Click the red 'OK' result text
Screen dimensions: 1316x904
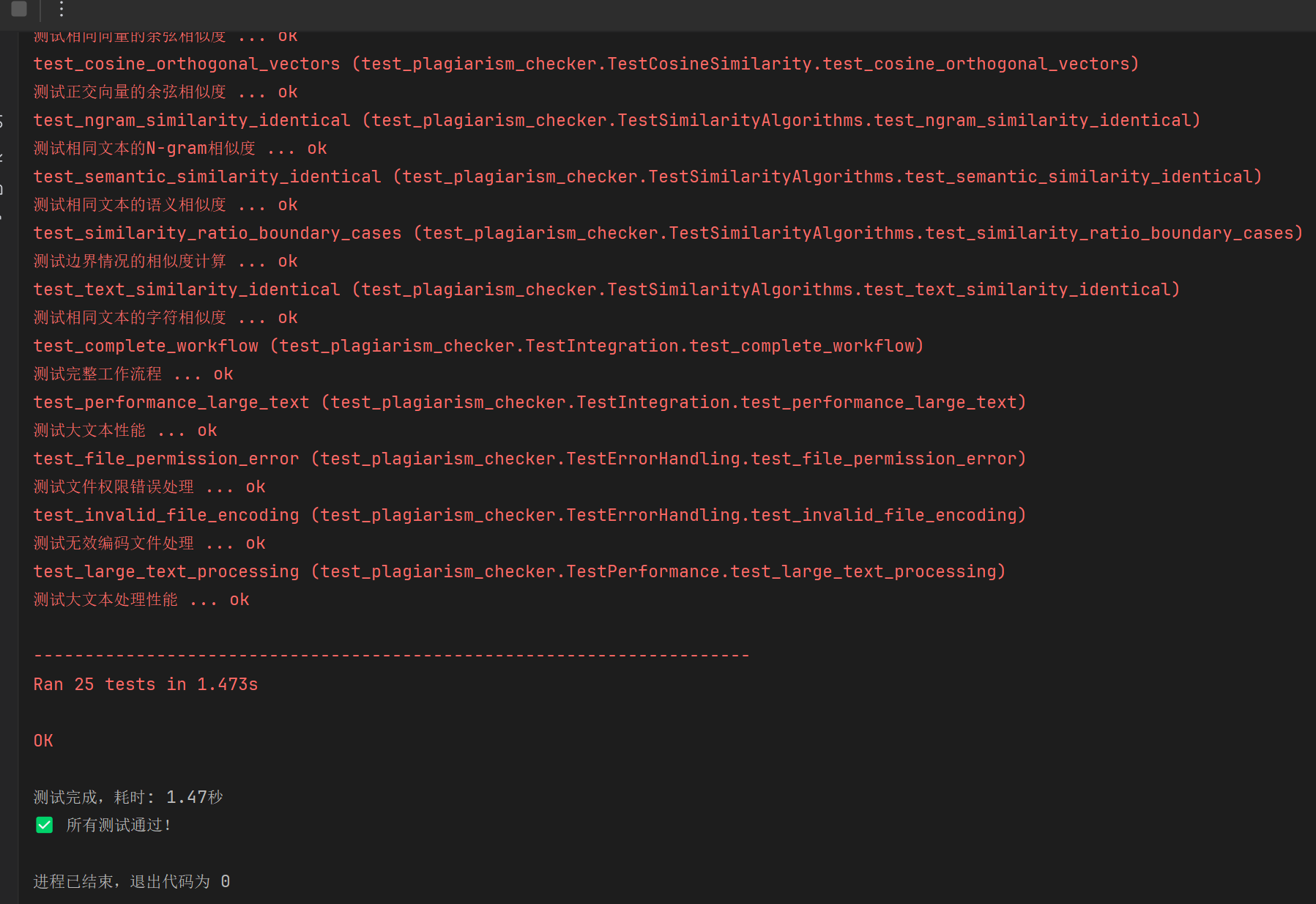click(x=43, y=741)
